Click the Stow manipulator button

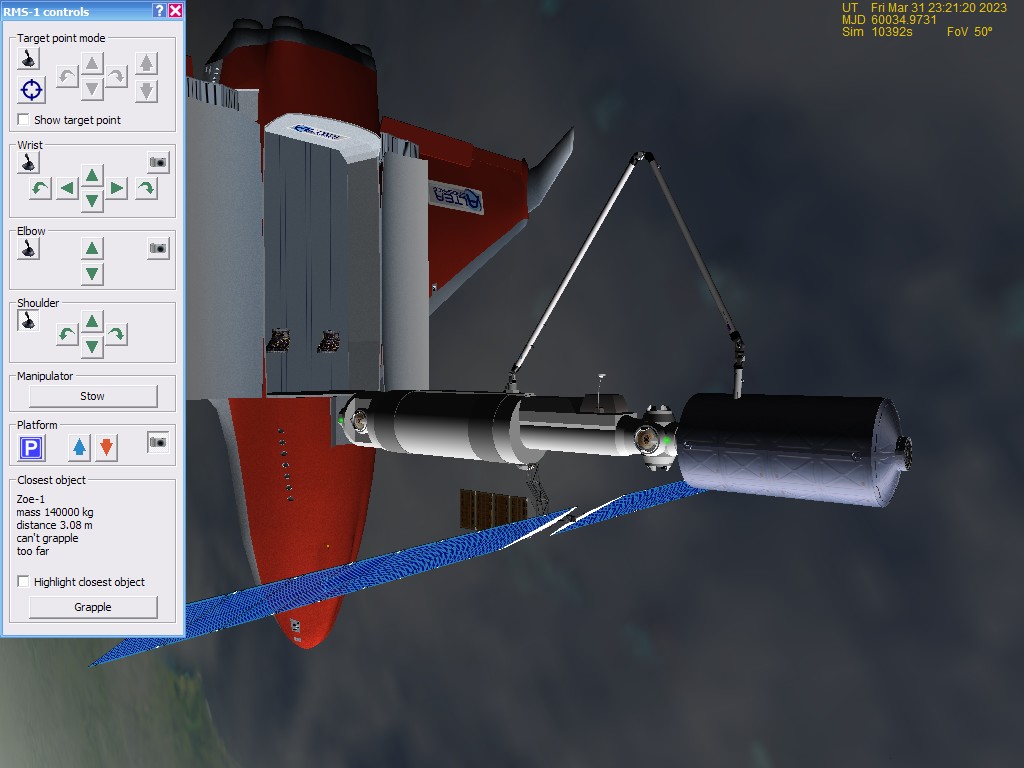point(93,396)
